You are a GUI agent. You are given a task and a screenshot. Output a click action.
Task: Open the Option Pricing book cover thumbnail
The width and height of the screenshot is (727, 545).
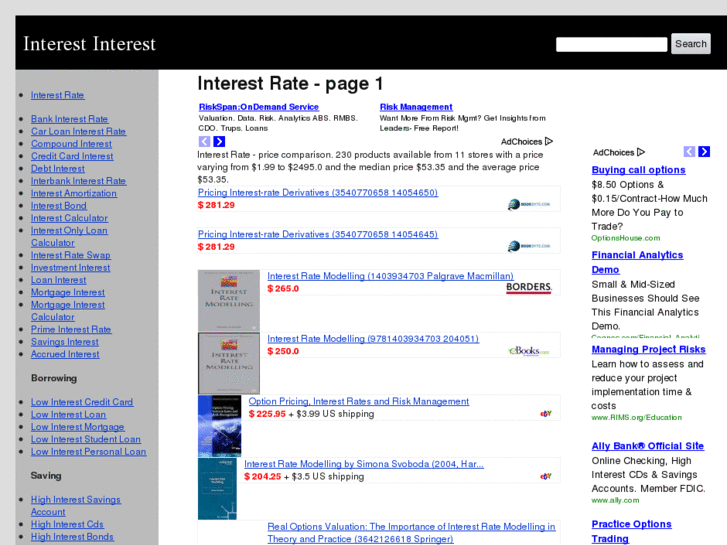click(x=220, y=426)
